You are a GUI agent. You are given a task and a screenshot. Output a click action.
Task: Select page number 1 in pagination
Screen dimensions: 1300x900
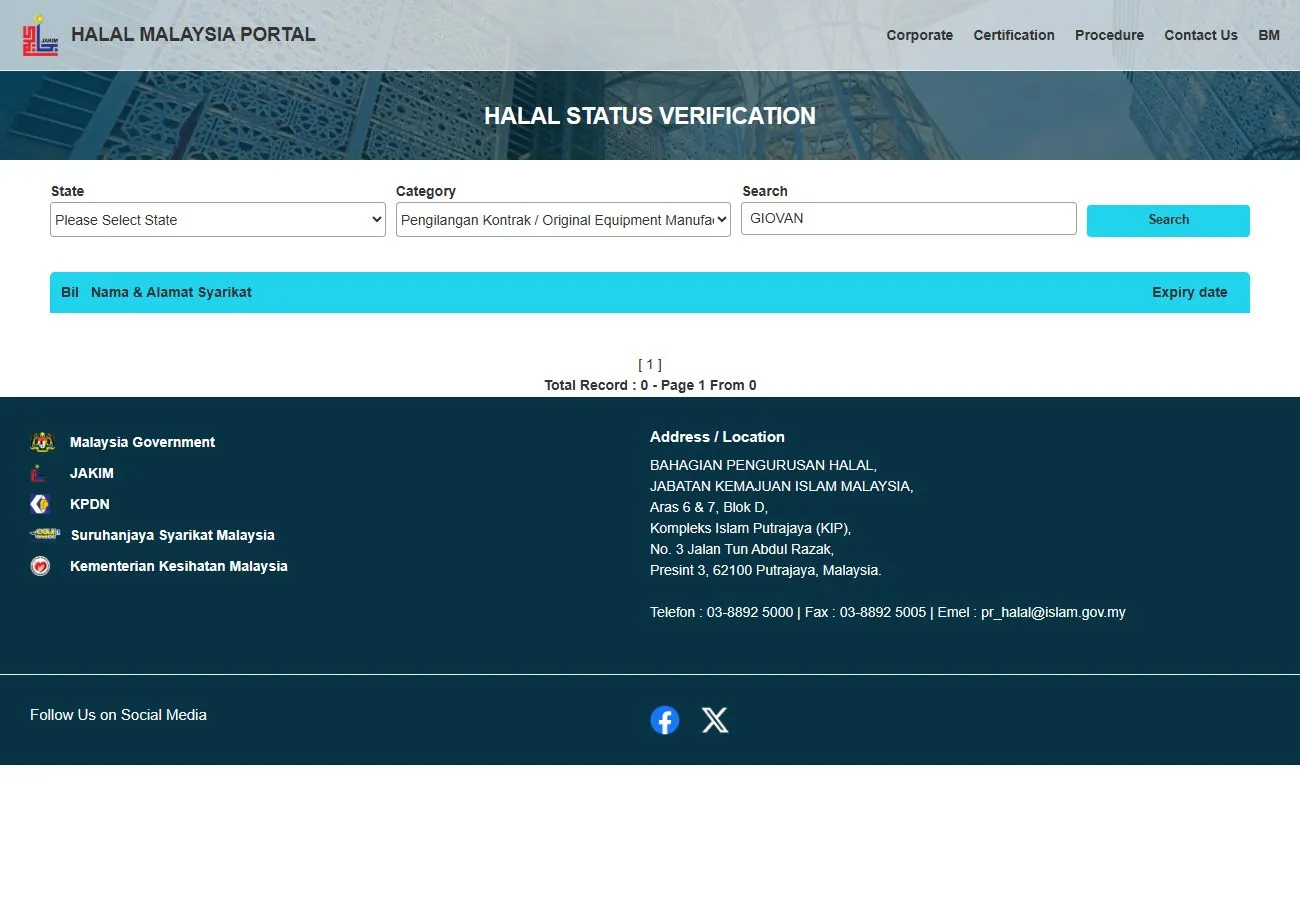(650, 364)
